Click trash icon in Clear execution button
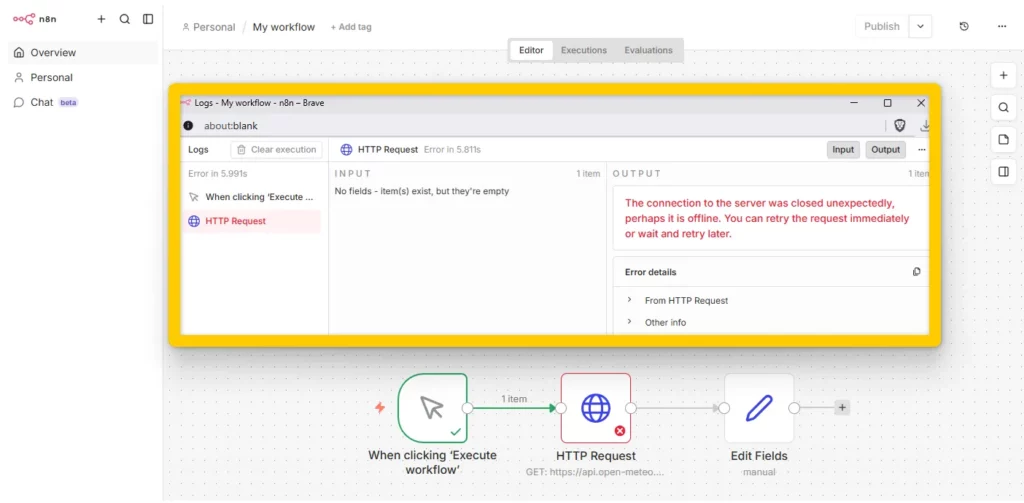Screen dimensions: 1024x503 click(x=242, y=150)
